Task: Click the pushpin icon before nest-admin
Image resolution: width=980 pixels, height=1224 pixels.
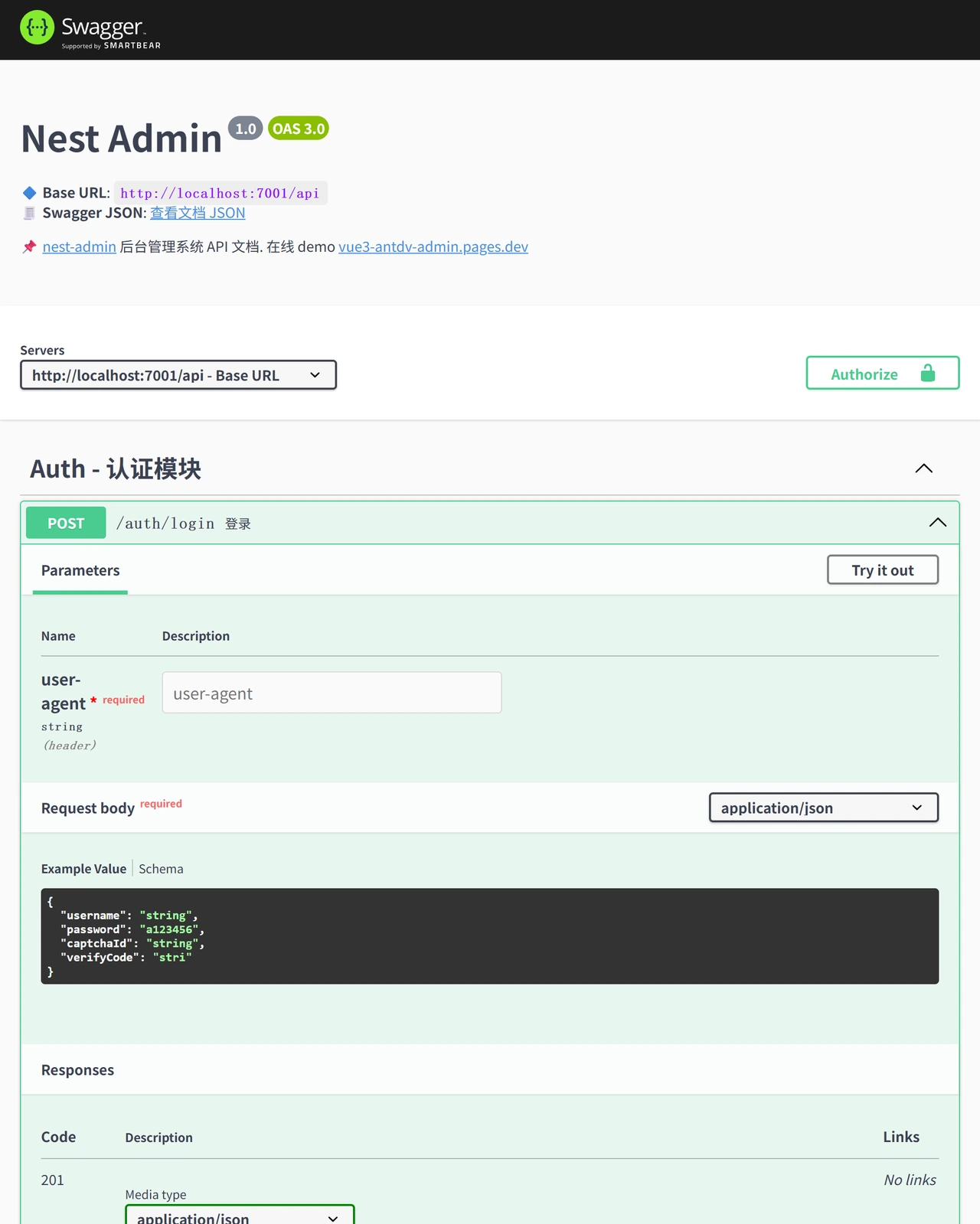Action: [x=30, y=246]
